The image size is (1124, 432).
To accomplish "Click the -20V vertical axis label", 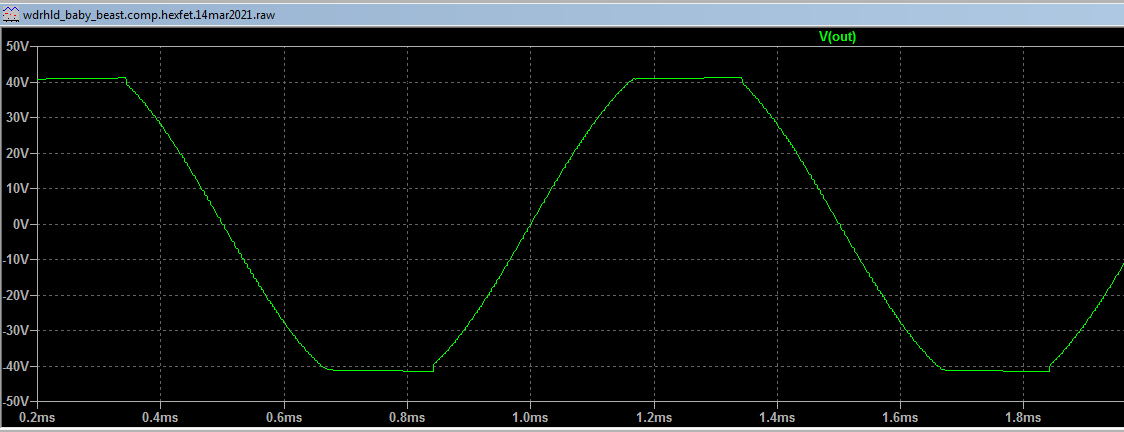I will (x=14, y=295).
